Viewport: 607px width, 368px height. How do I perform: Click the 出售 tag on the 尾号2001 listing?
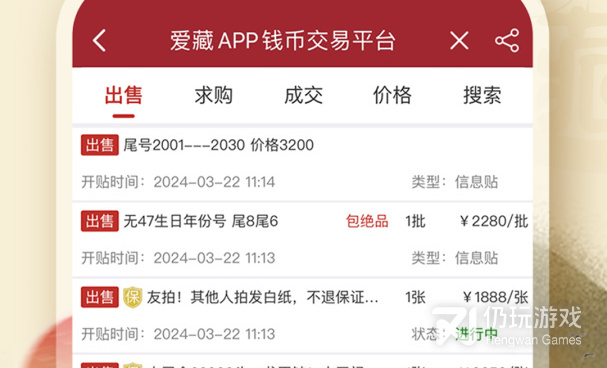click(x=100, y=145)
